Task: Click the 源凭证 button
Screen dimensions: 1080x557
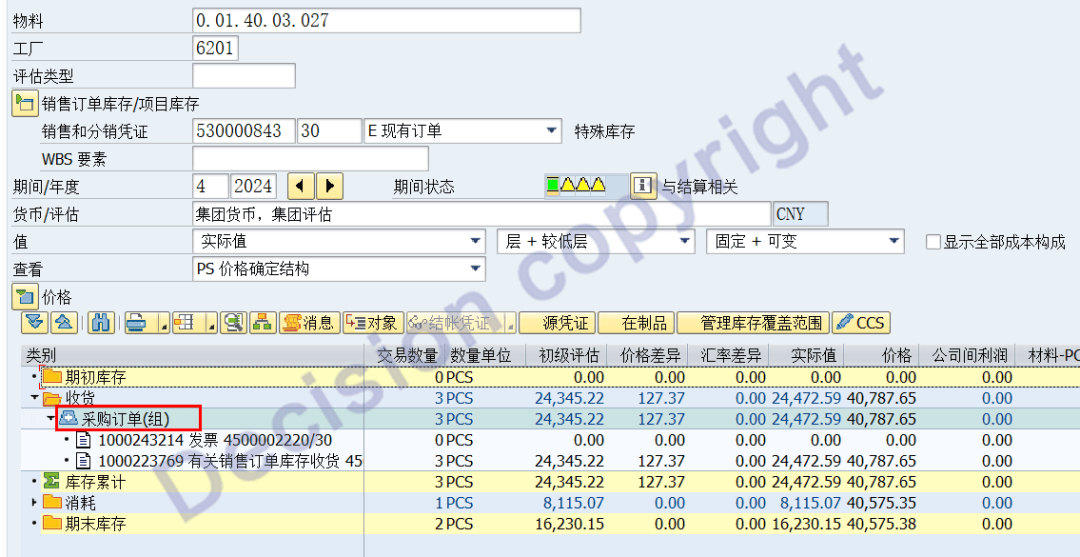Action: [567, 322]
